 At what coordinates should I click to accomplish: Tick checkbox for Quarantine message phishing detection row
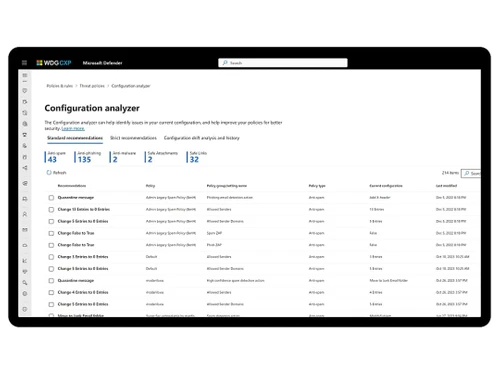[x=51, y=198]
